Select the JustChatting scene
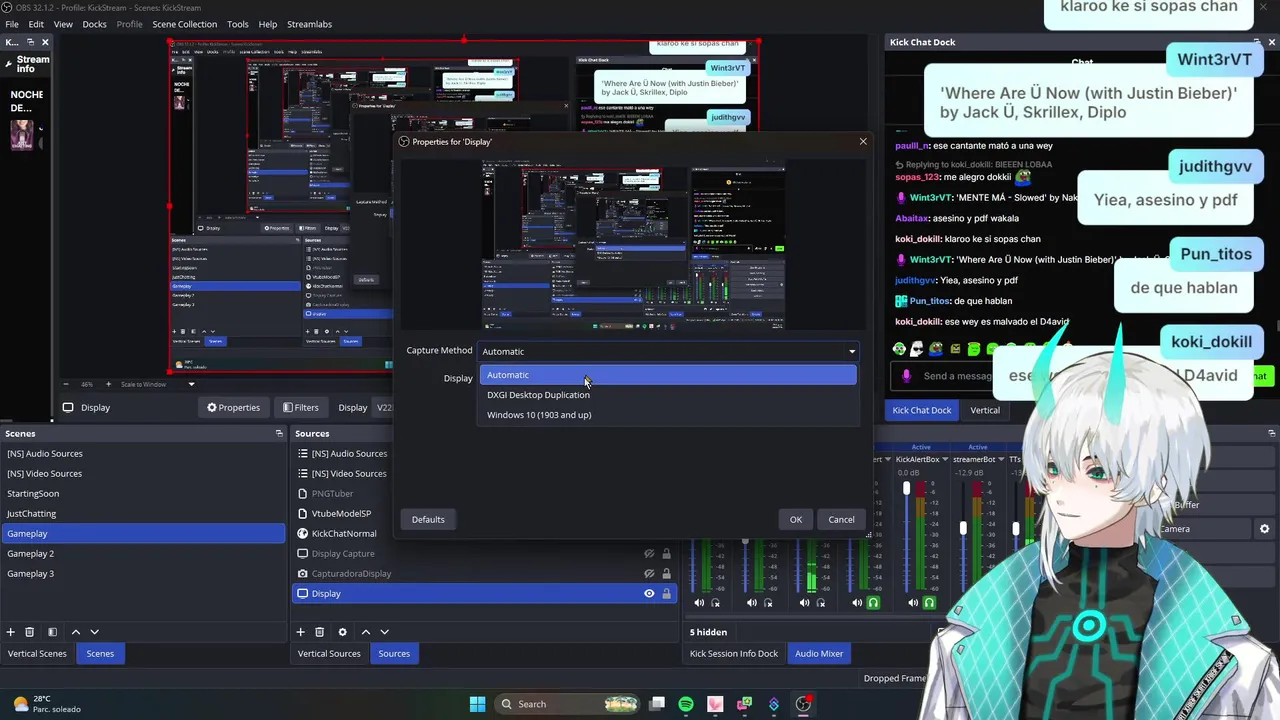Screen dimensions: 1280x720 pos(143,513)
